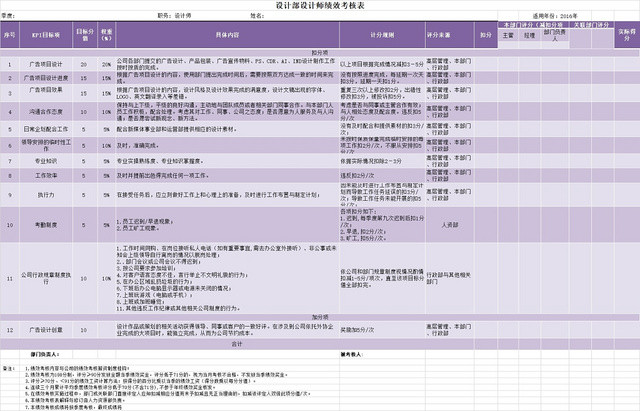Click the 姓名 label cell
This screenshot has height=411, width=640.
click(258, 16)
